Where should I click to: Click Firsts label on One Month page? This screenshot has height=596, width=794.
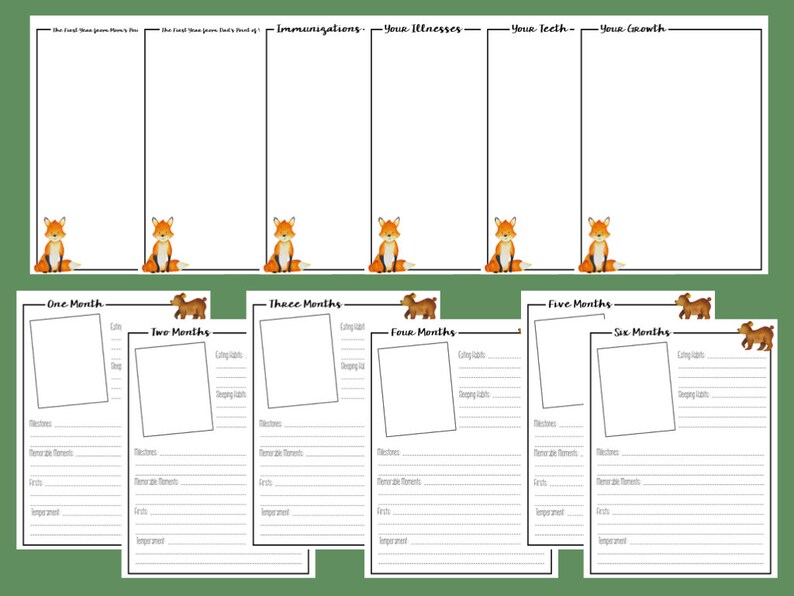pos(35,483)
